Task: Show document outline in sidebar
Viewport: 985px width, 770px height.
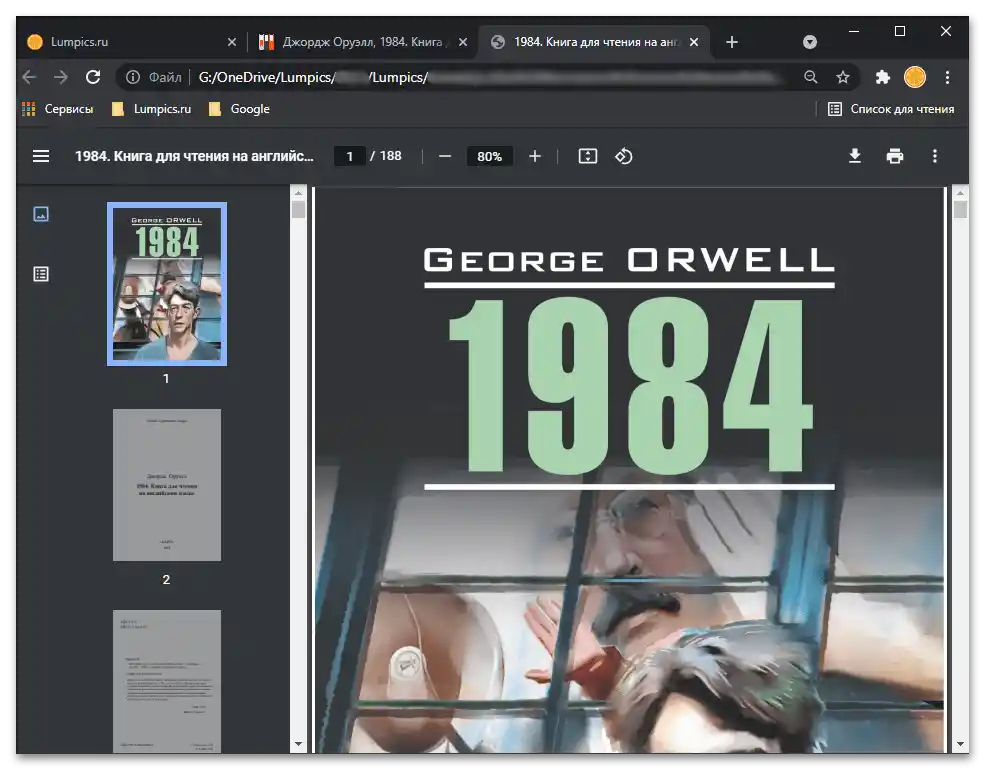Action: point(41,274)
